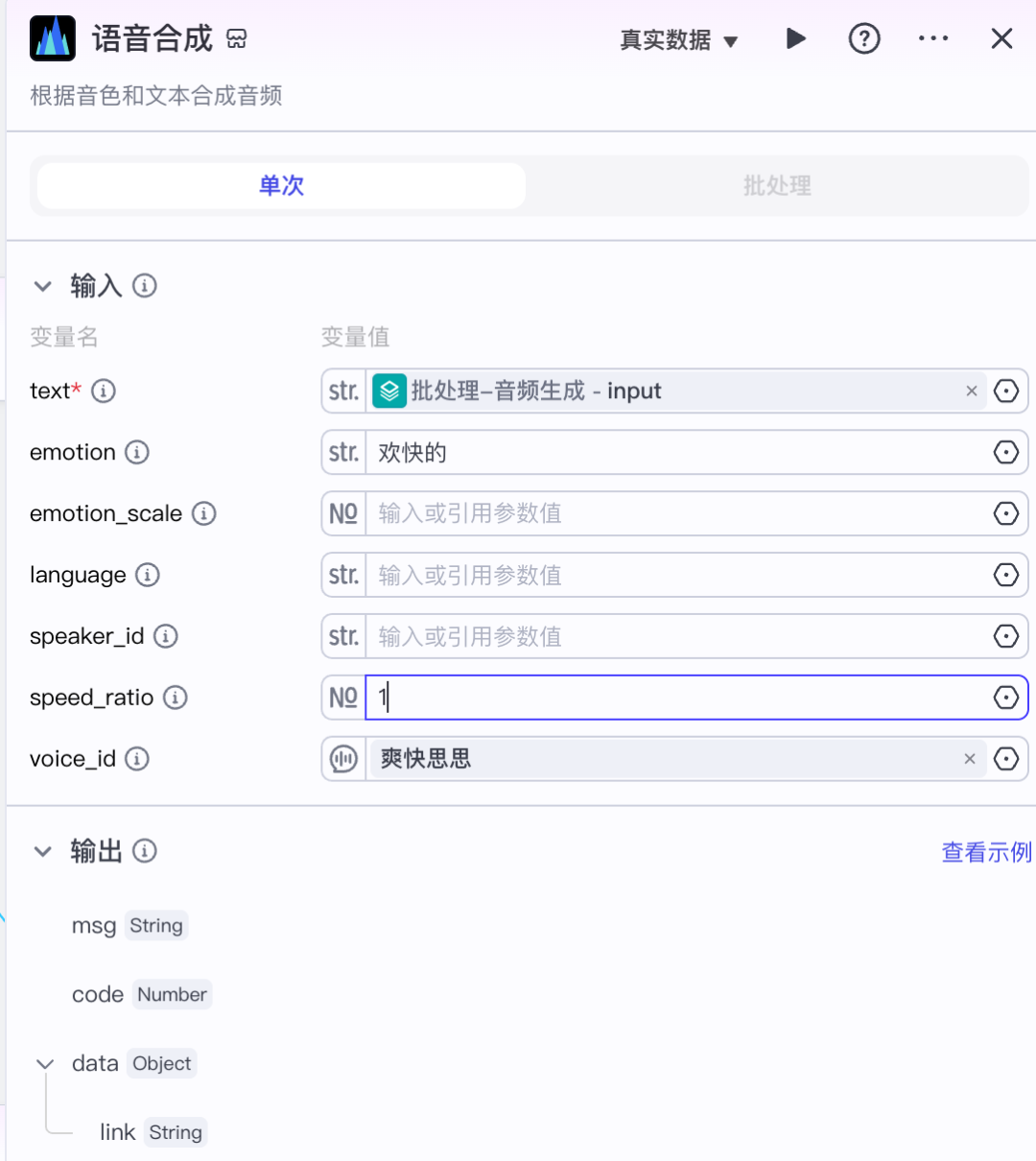Open the three-dot more options menu

coord(933,38)
